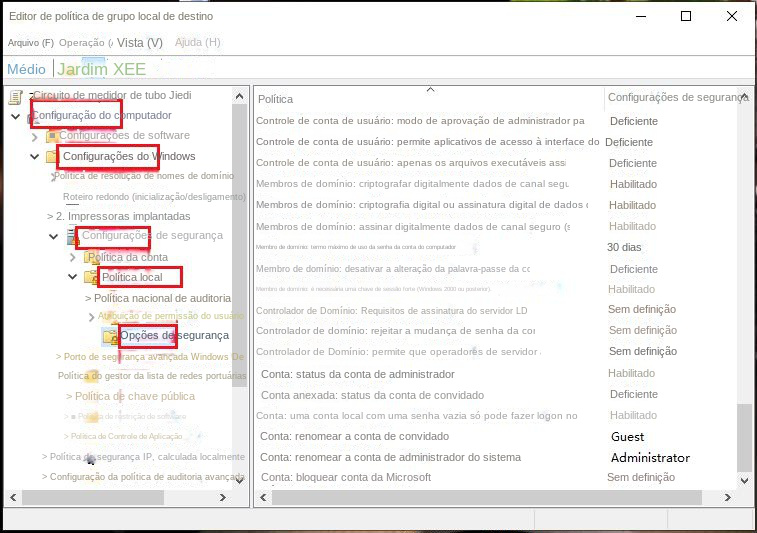Viewport: 757px width, 533px height.
Task: Click the tree pane horizontal scrollbar thumb
Action: point(93,497)
